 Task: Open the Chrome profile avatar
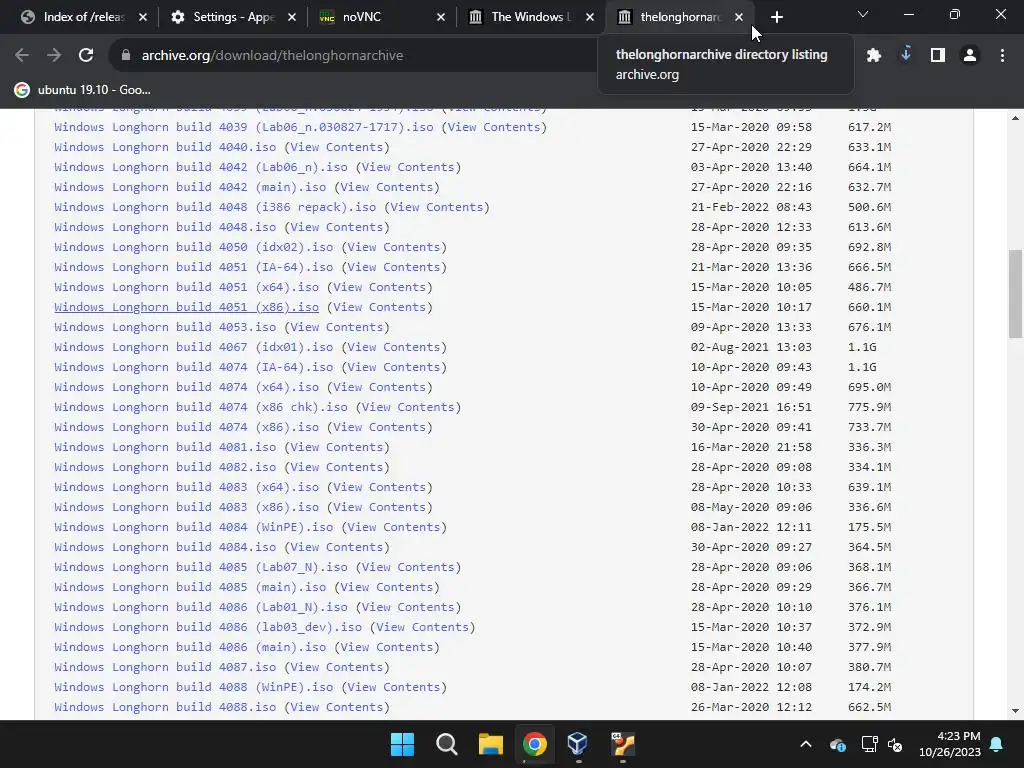tap(970, 56)
